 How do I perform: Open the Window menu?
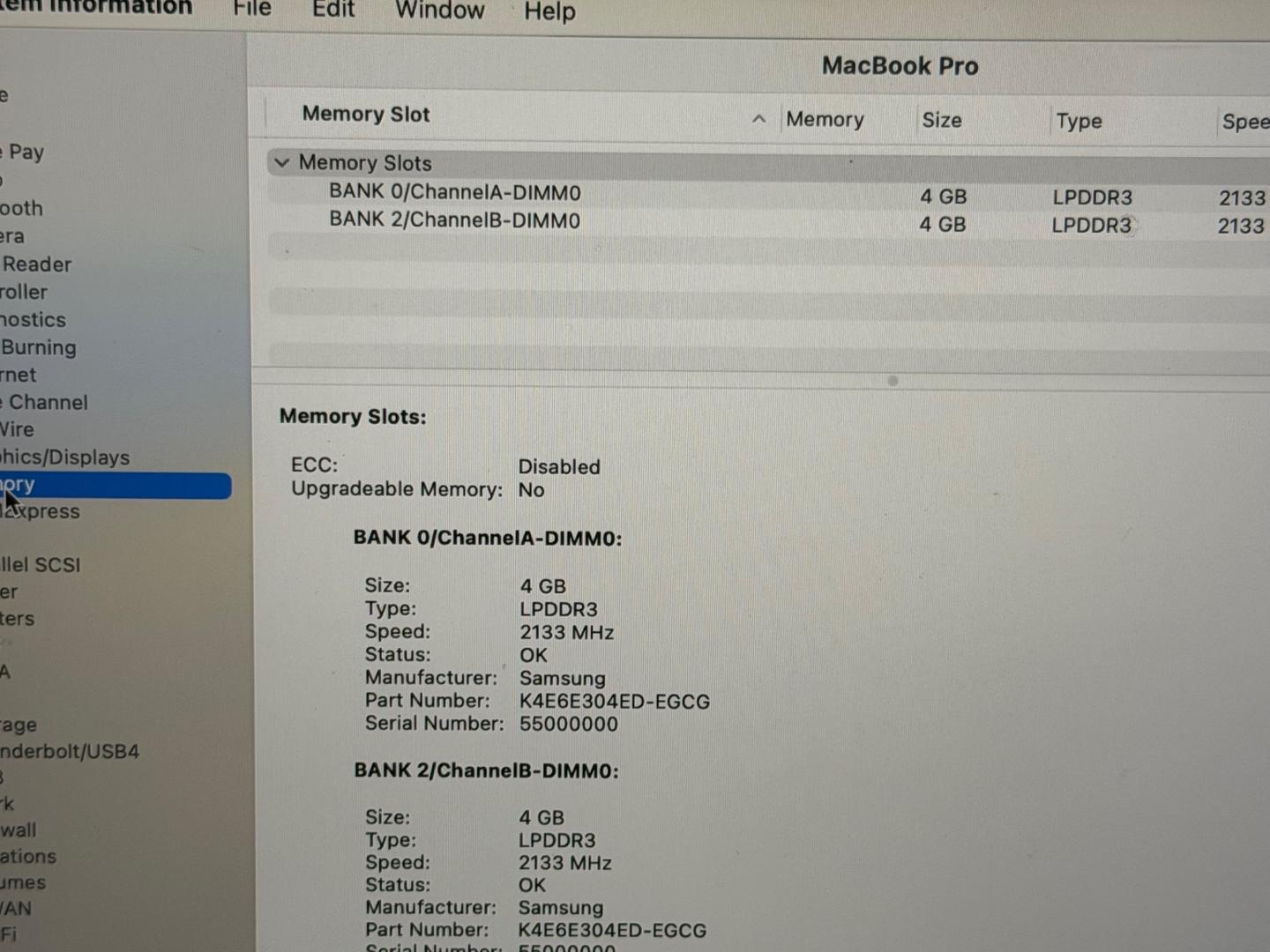439,11
